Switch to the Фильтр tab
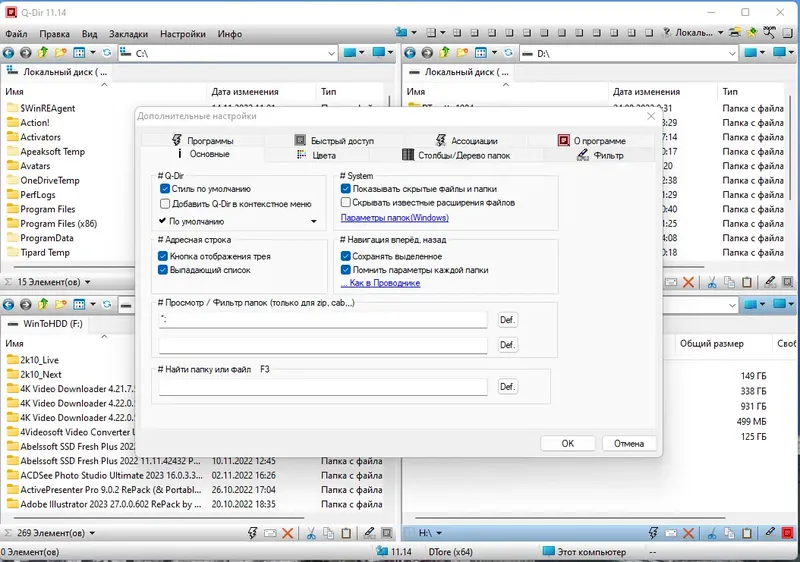 click(599, 155)
